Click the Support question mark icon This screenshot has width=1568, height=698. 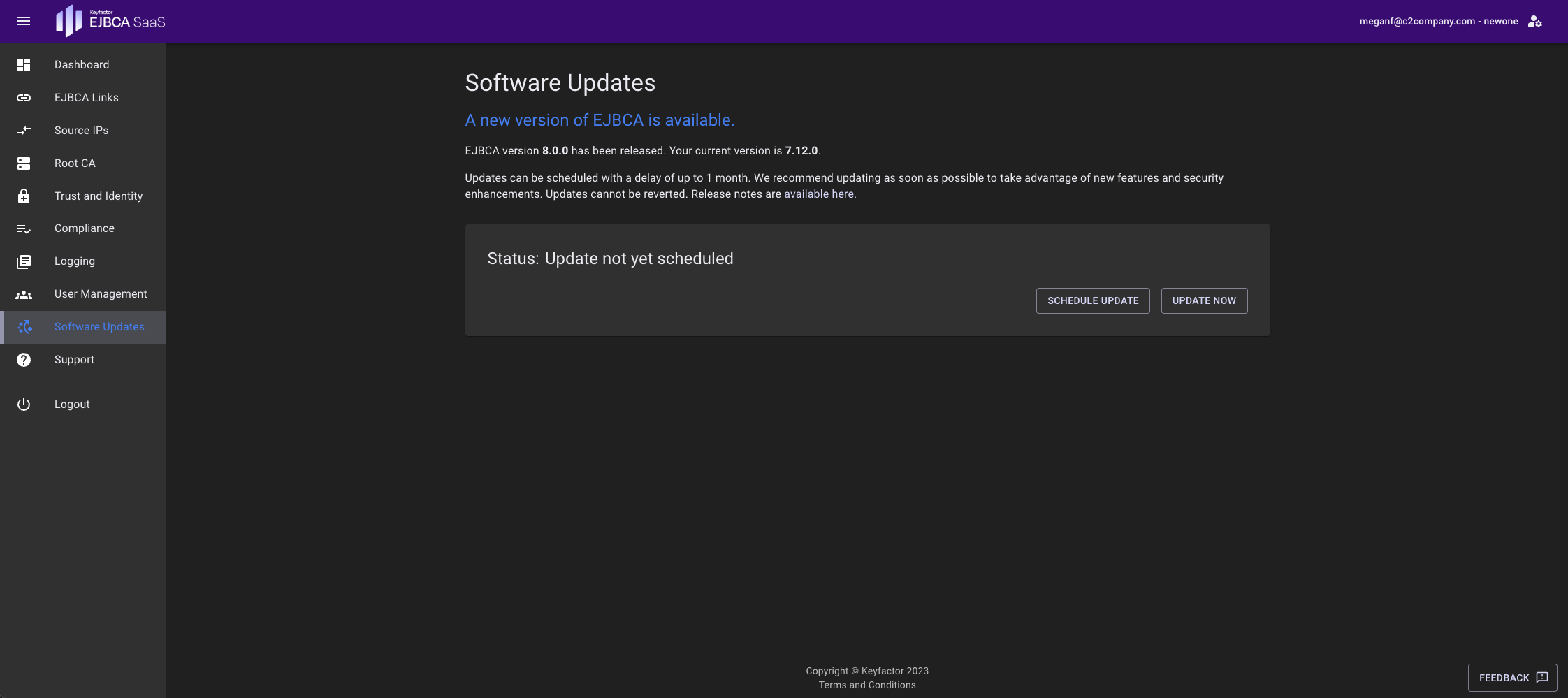point(24,360)
